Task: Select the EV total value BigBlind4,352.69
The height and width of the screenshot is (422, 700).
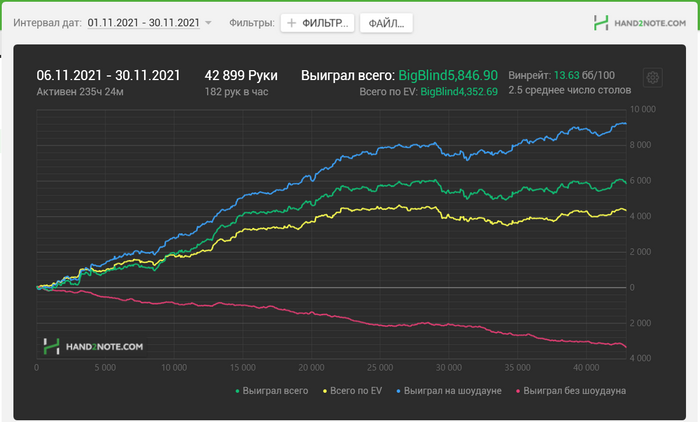Action: pyautogui.click(x=459, y=92)
